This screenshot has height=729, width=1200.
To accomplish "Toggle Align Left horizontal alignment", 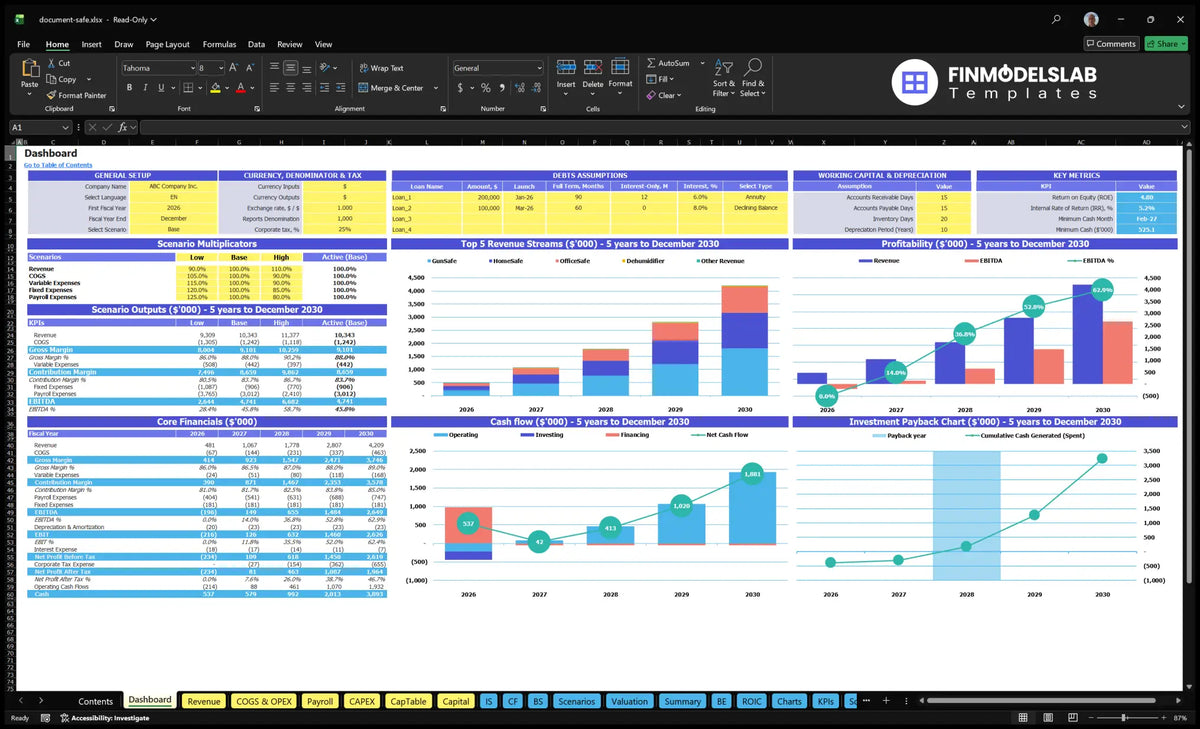I will tap(273, 88).
